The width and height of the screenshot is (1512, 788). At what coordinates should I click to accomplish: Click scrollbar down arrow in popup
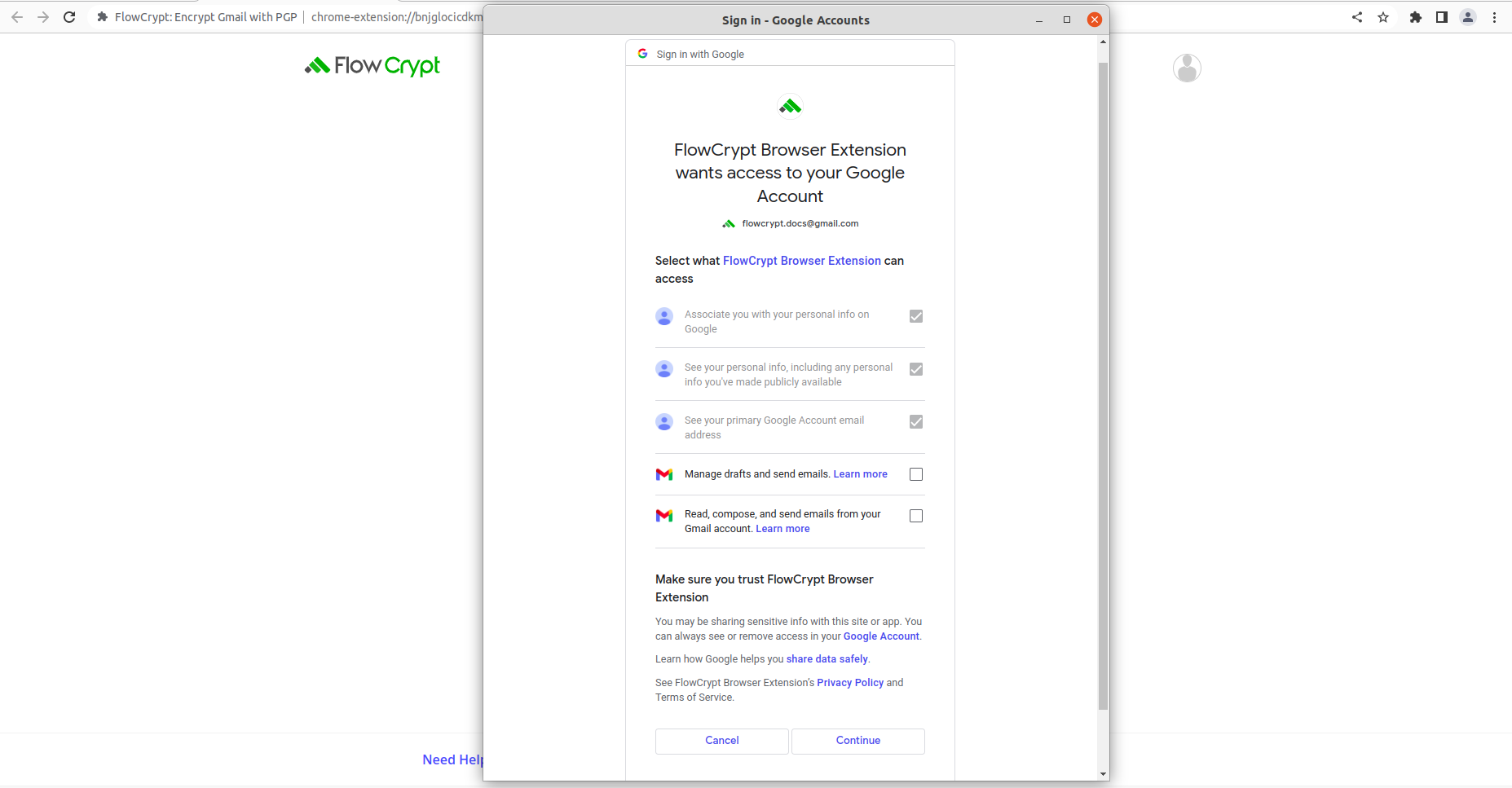[x=1103, y=774]
